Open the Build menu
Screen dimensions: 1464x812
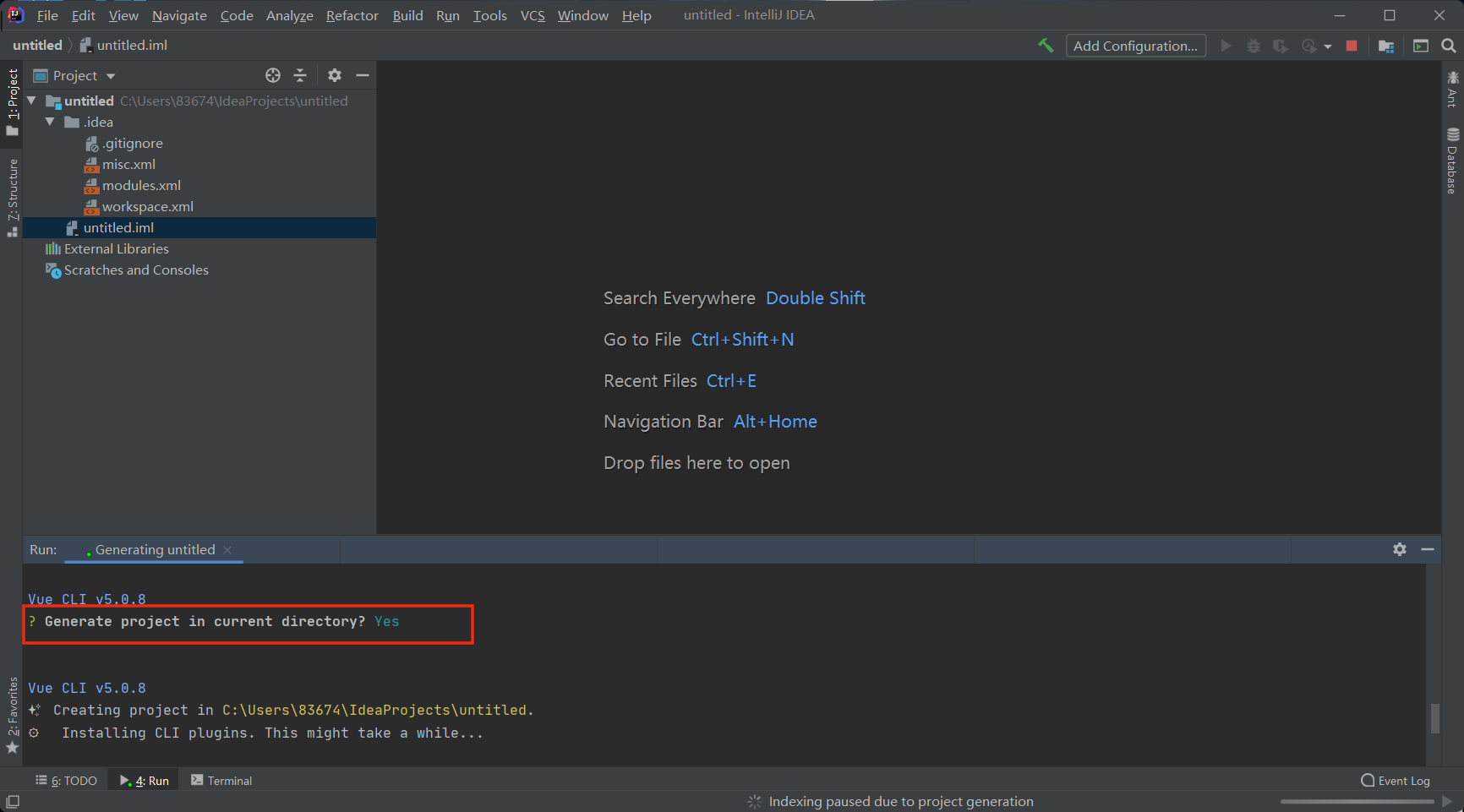click(x=407, y=15)
